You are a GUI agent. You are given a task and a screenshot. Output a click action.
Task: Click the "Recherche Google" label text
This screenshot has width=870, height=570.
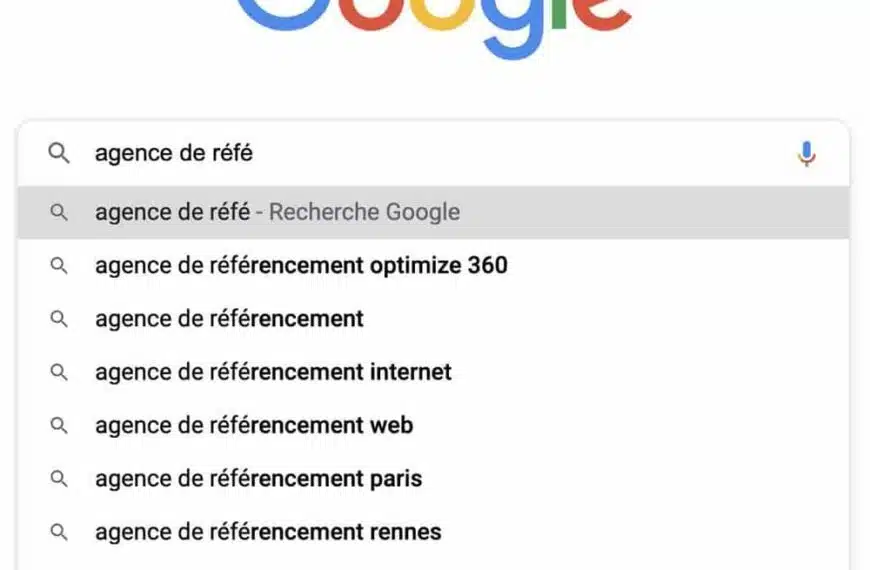(364, 212)
